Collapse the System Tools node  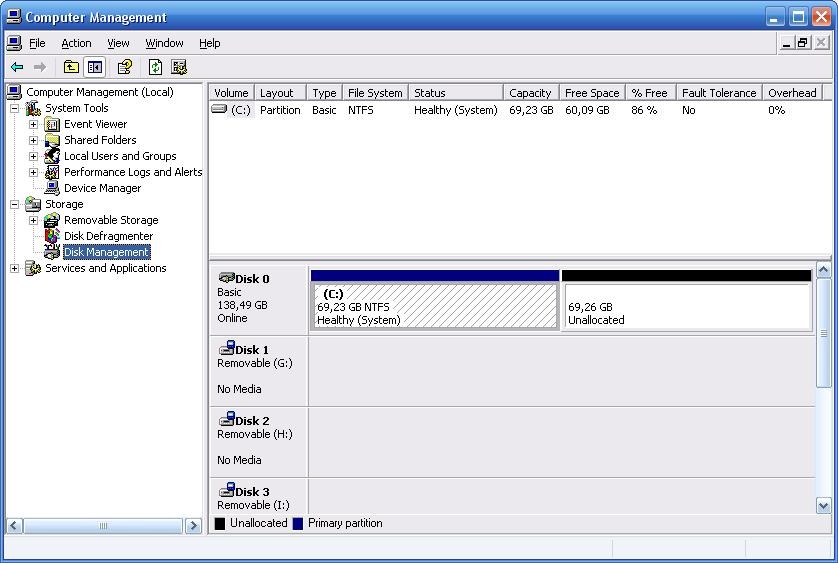14,109
